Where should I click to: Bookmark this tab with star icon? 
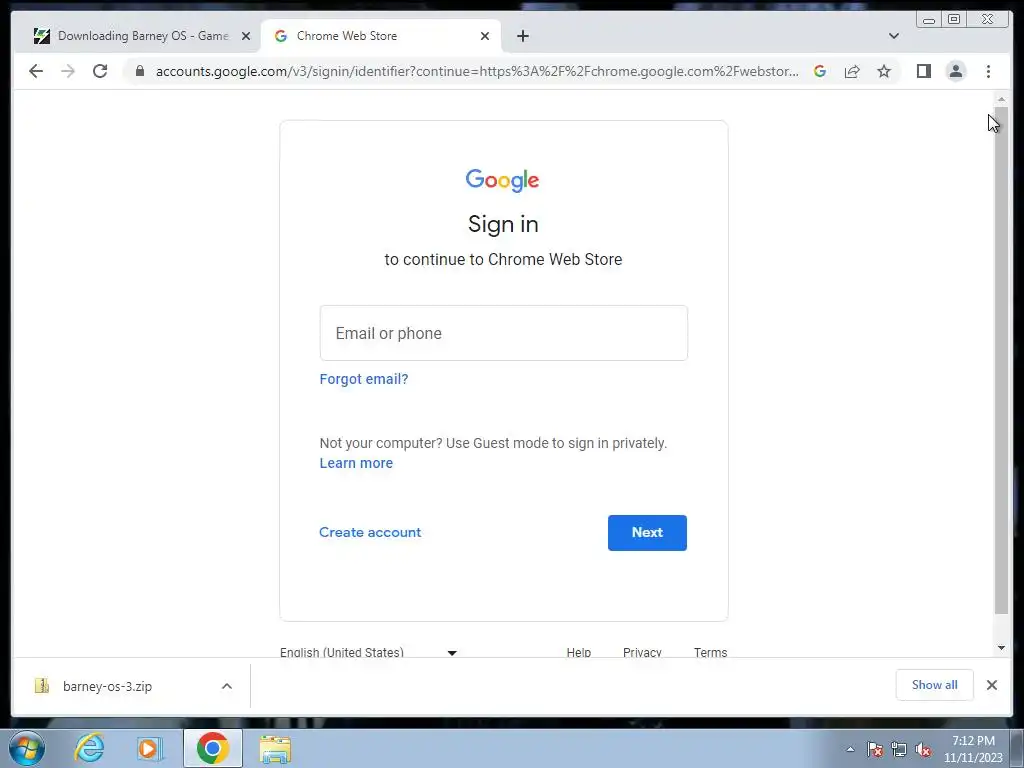(884, 71)
